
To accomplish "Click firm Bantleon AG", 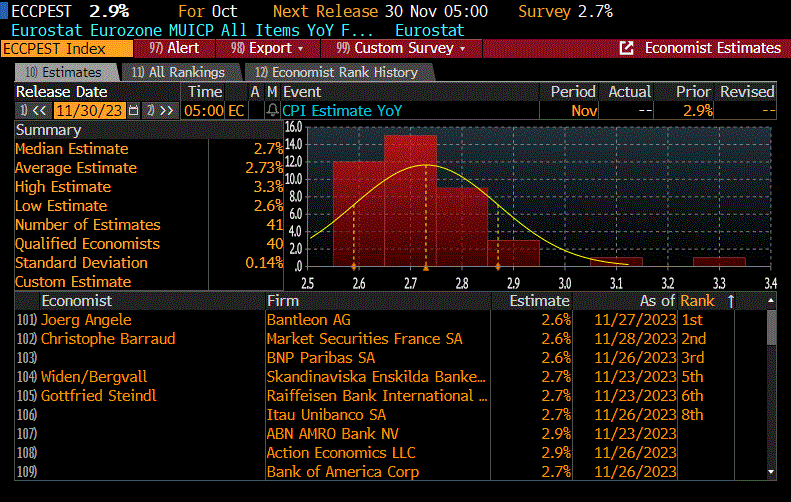I will point(309,320).
